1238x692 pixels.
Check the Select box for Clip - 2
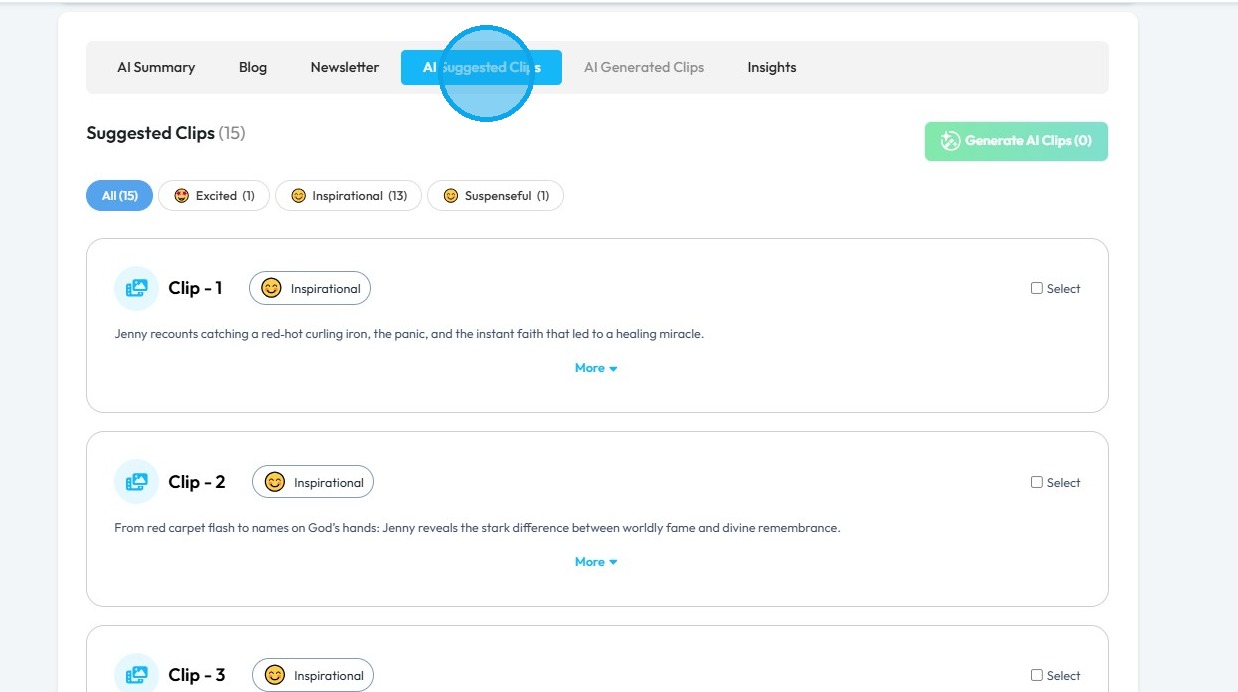coord(1037,482)
